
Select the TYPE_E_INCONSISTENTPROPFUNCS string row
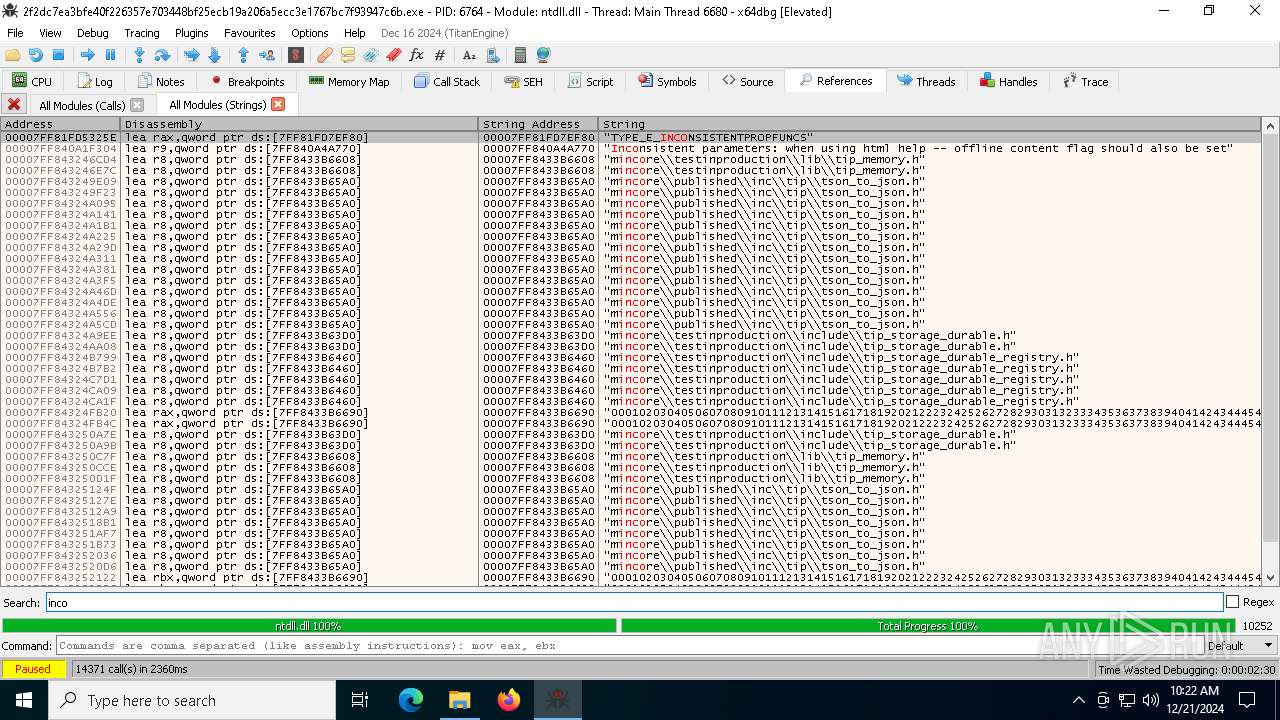(632, 137)
